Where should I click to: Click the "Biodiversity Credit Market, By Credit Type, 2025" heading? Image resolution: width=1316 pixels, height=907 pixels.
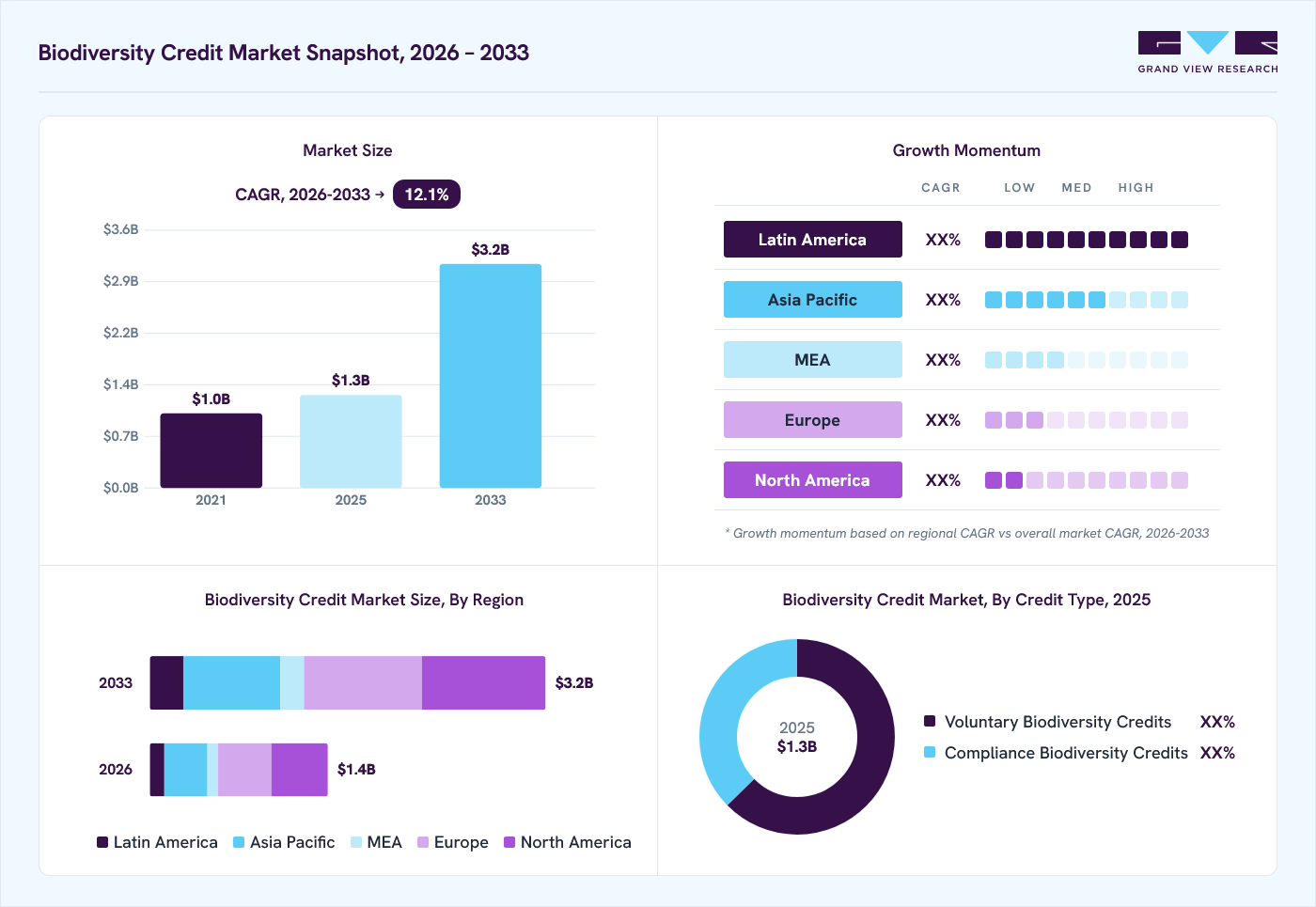(966, 600)
